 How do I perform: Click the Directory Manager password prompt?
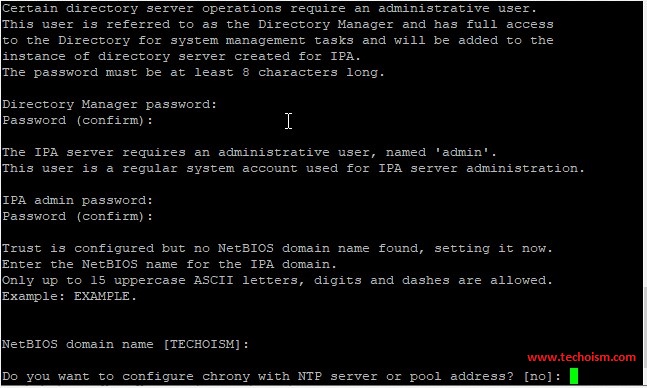(109, 104)
